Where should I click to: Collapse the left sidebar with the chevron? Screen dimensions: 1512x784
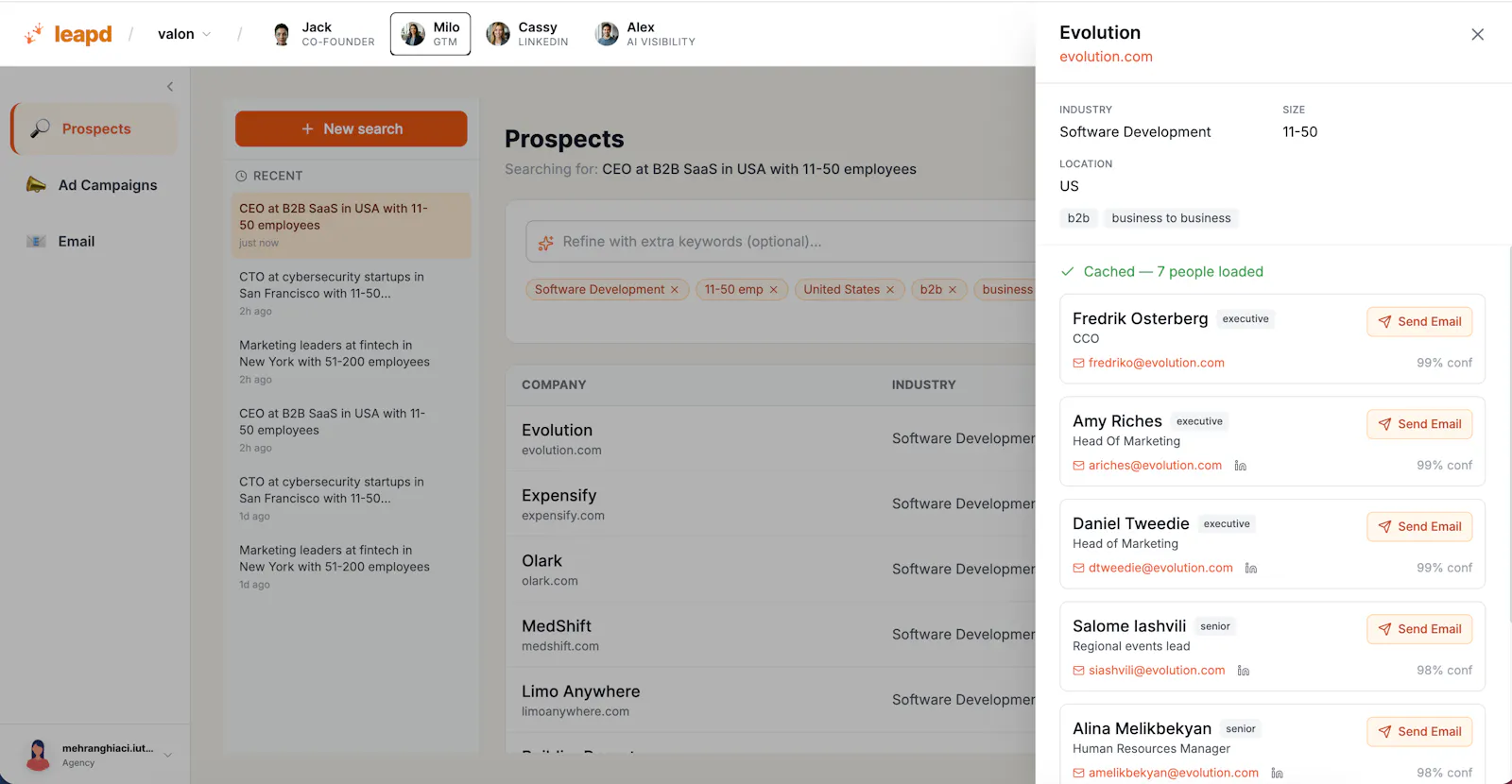[x=170, y=87]
